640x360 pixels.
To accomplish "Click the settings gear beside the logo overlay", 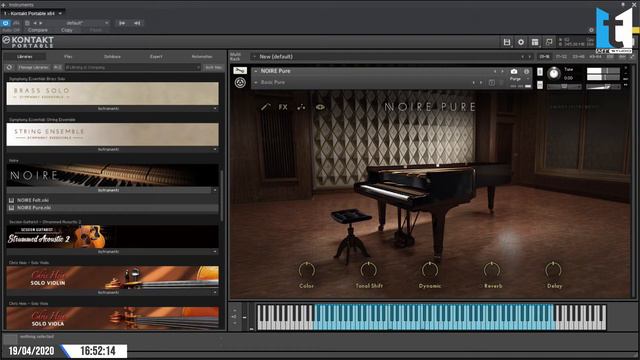I will click(591, 30).
